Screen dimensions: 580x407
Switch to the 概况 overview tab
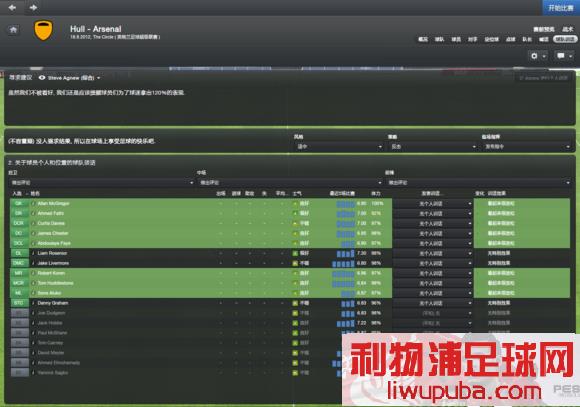[423, 39]
